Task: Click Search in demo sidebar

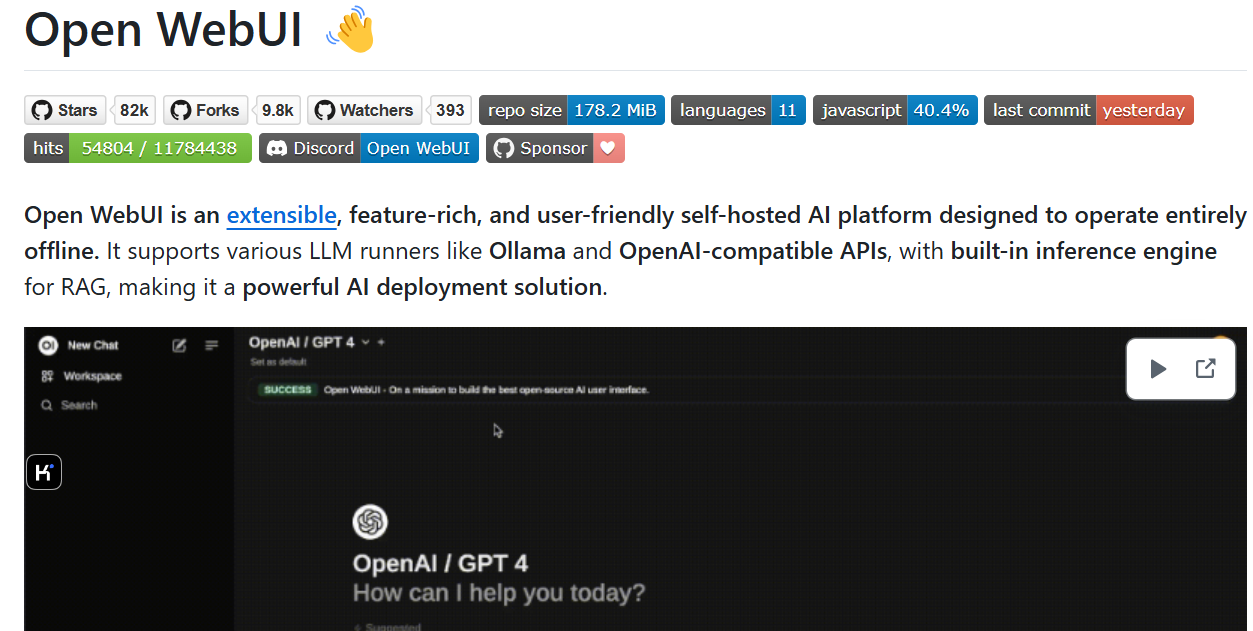Action: click(x=69, y=405)
